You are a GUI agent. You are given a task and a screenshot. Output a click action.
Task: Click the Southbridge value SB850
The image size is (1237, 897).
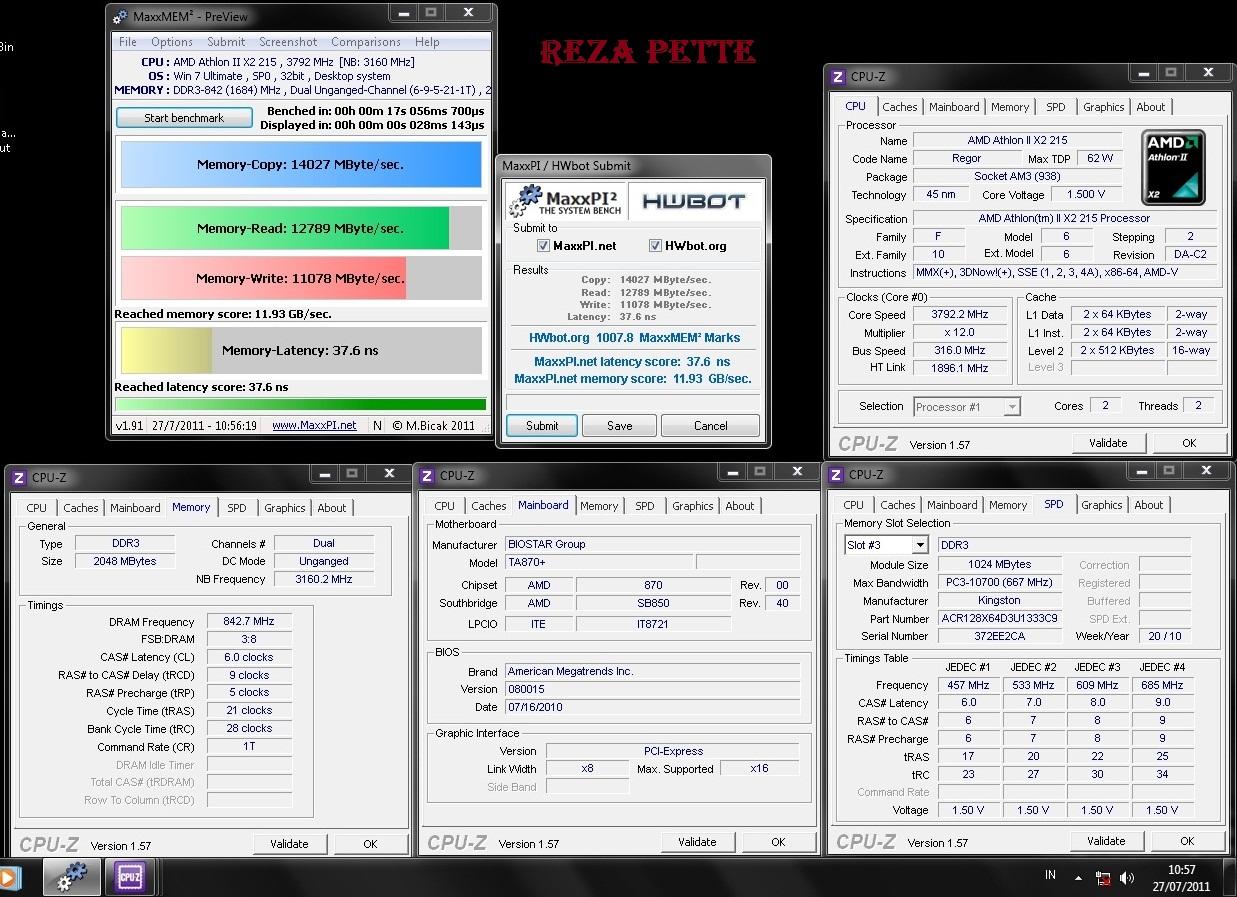pyautogui.click(x=653, y=603)
